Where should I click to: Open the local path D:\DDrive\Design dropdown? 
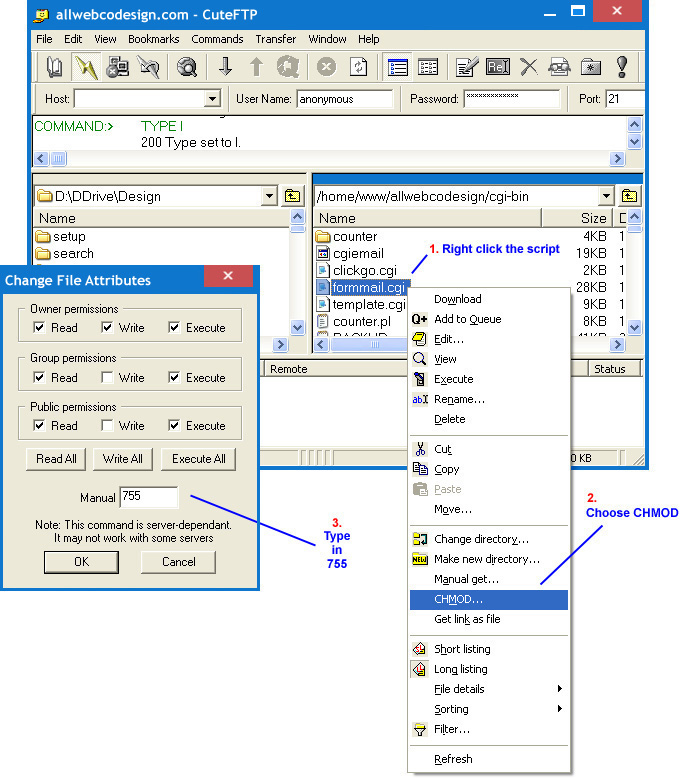point(268,196)
